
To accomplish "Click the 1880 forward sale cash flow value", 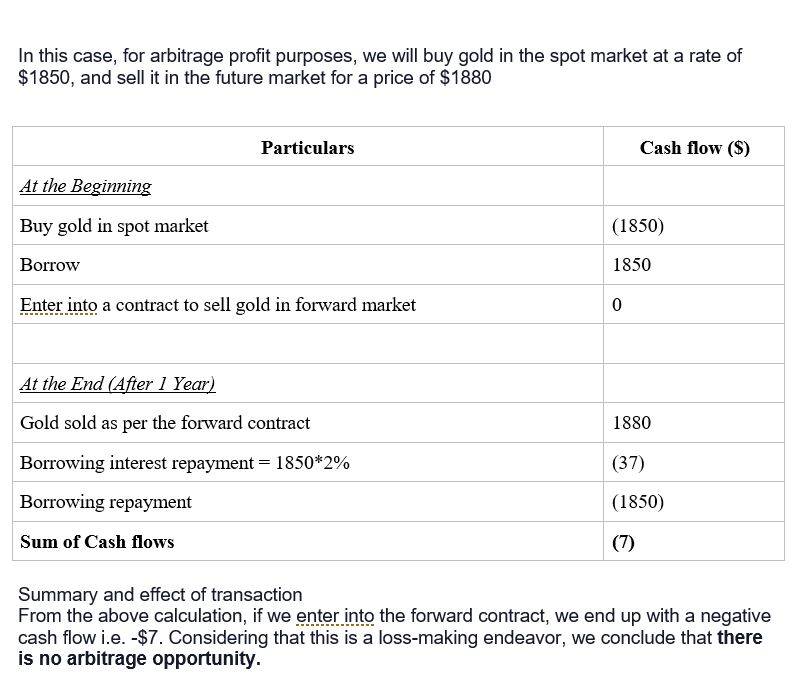I will tap(631, 423).
